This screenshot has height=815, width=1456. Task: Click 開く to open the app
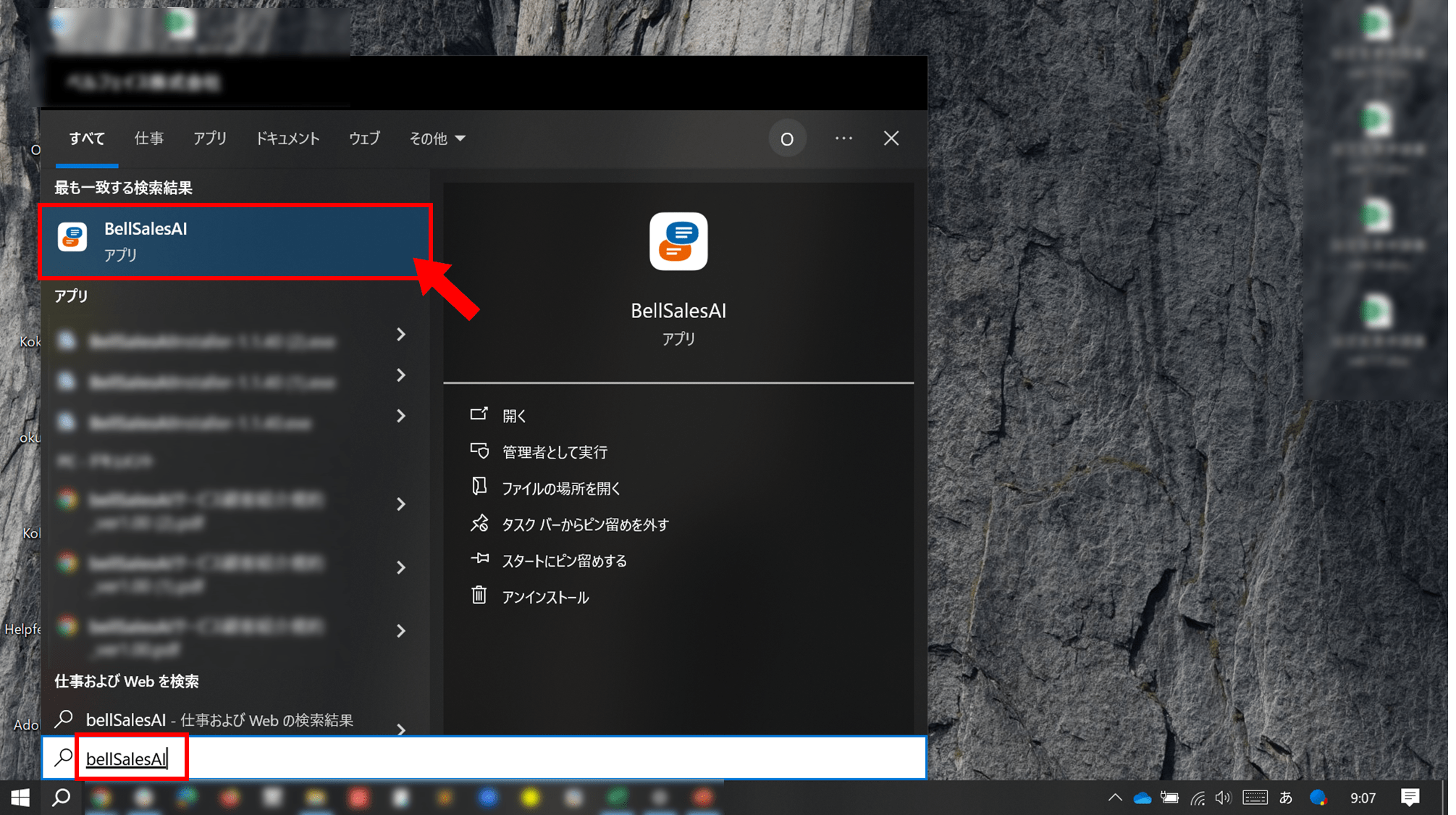(513, 416)
